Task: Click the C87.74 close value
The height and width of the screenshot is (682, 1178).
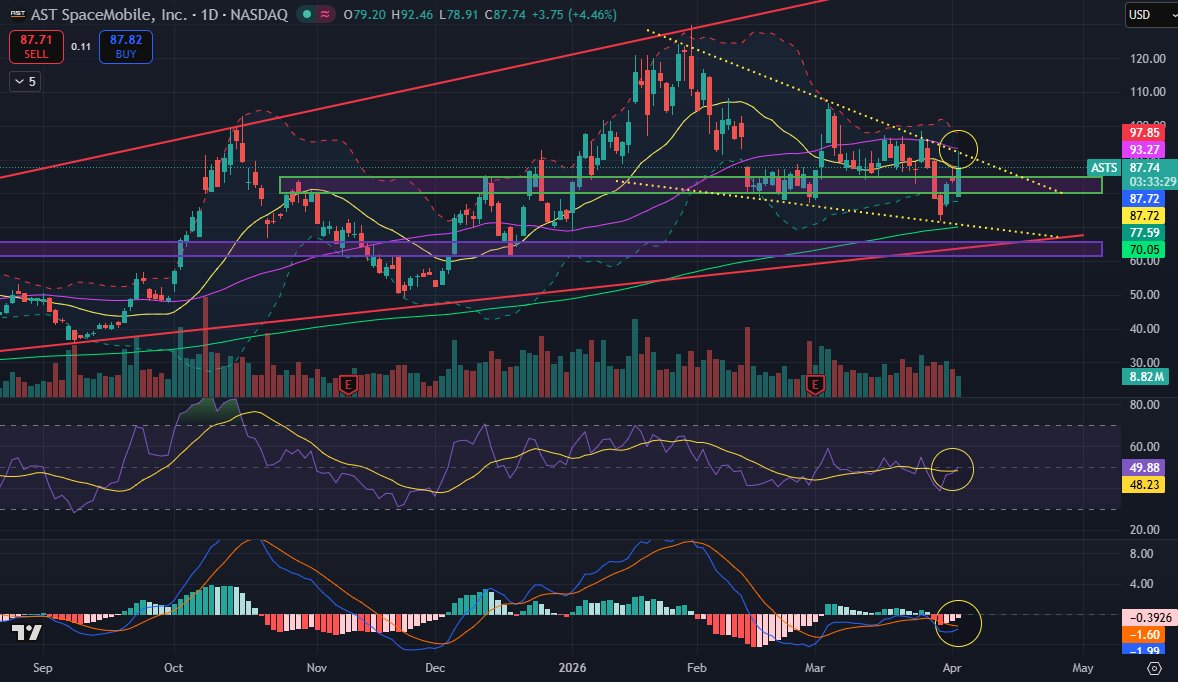Action: tap(506, 14)
